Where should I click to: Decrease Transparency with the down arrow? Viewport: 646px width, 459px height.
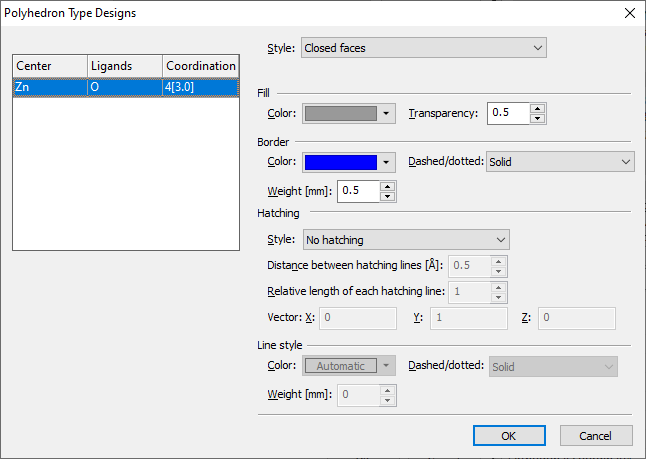[538, 119]
